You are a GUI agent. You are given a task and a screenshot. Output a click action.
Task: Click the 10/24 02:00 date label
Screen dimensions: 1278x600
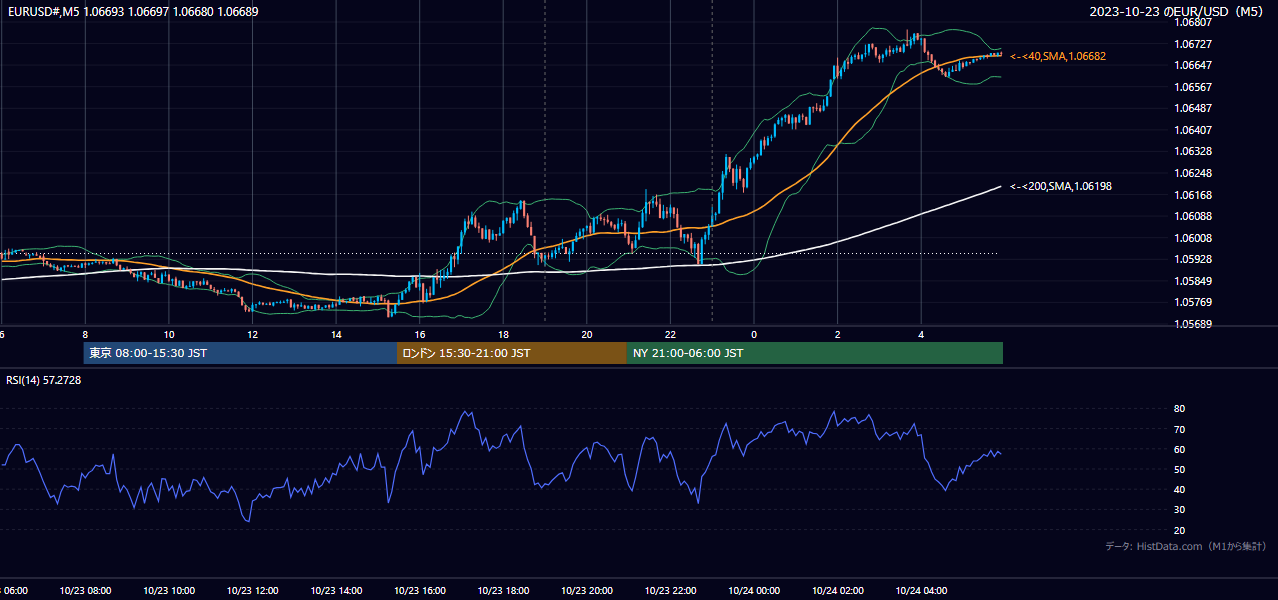click(837, 591)
